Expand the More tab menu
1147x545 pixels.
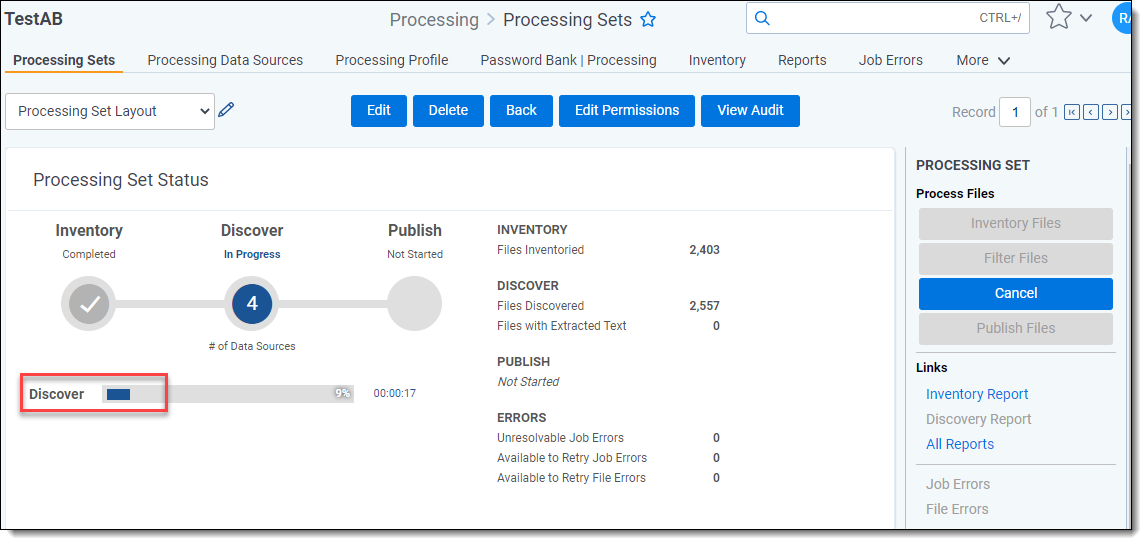click(x=983, y=60)
